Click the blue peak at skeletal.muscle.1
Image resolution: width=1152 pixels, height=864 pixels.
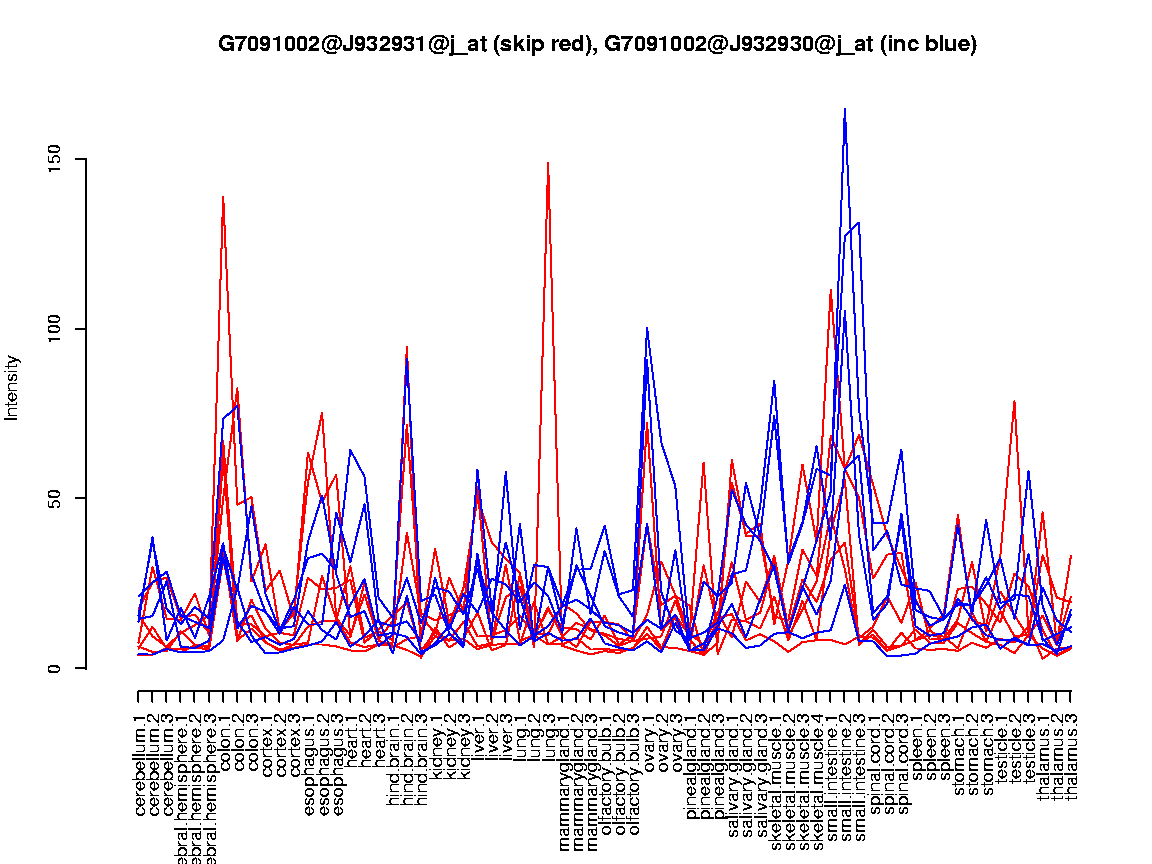tap(774, 382)
